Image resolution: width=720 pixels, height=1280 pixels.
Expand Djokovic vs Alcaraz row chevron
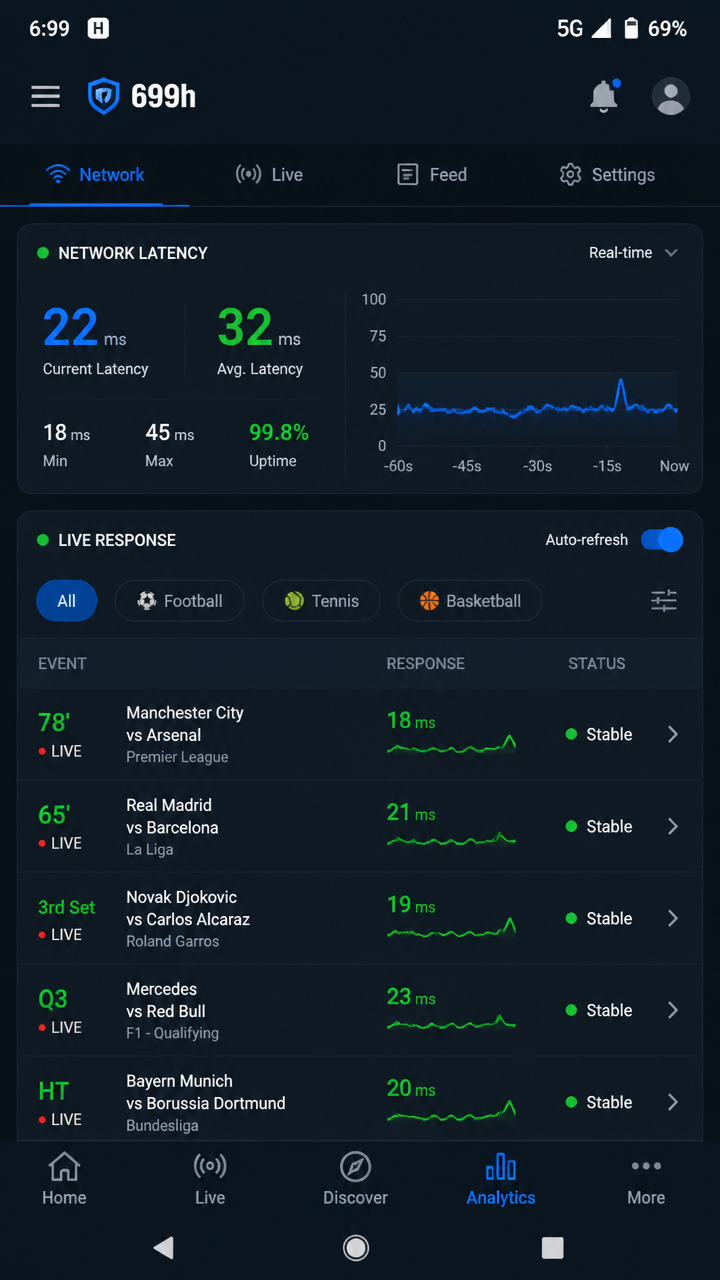673,918
